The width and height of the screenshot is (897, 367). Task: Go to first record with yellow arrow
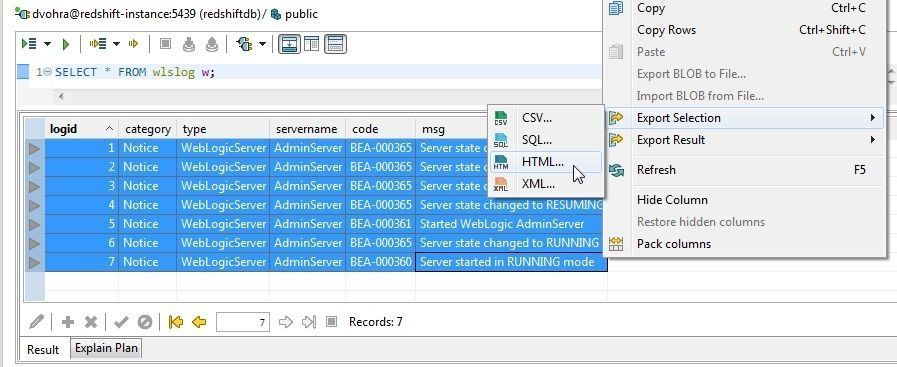(176, 322)
